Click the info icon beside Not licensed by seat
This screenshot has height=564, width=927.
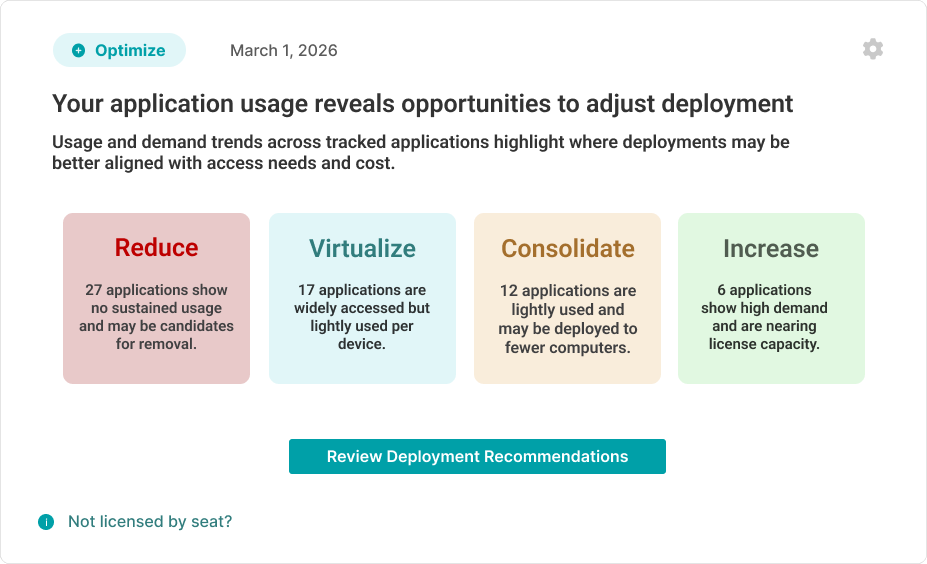(46, 522)
